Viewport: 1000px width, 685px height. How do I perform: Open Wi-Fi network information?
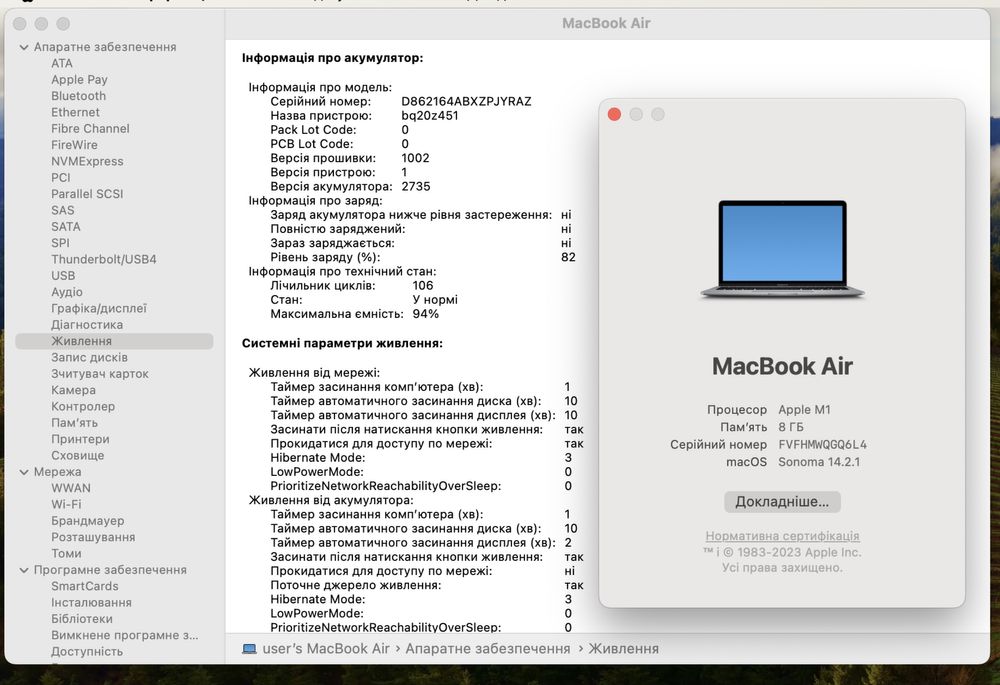(x=66, y=505)
